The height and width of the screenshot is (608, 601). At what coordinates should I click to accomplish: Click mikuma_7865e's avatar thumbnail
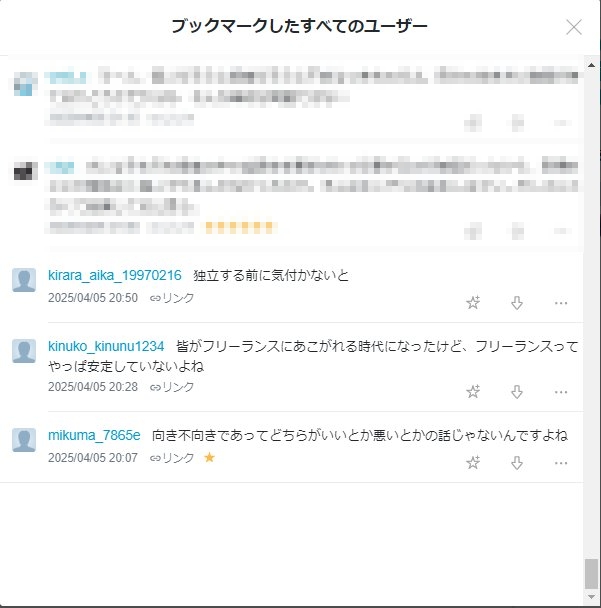coord(24,440)
